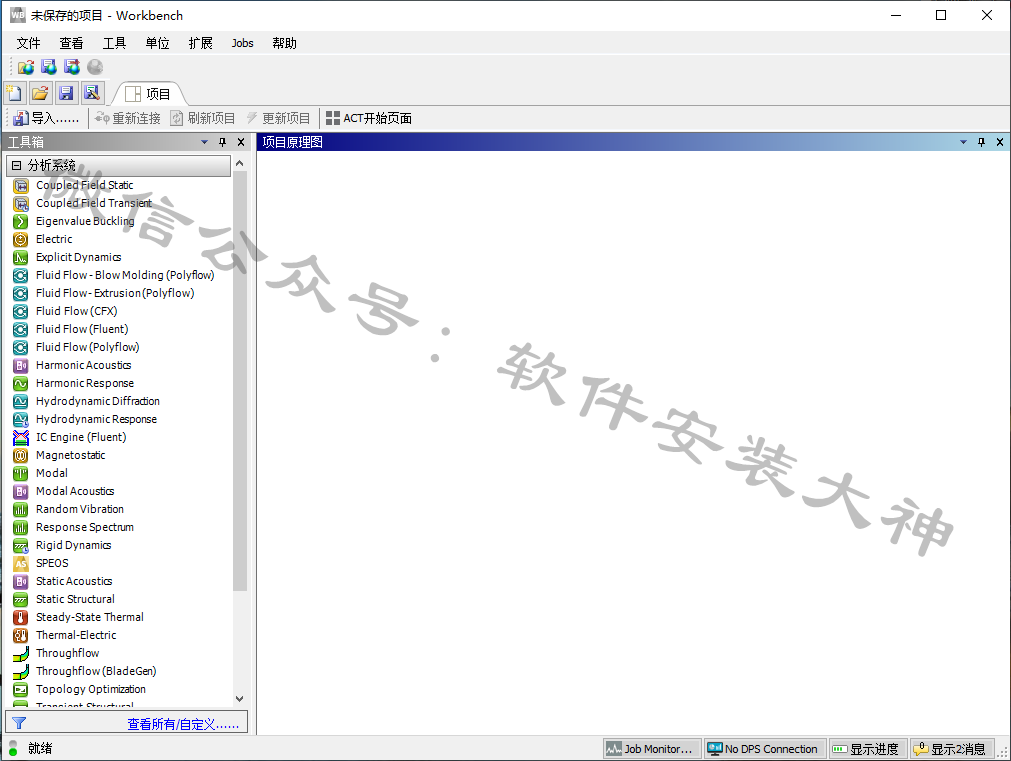Click the 导入...... import button
1011x761 pixels.
click(x=46, y=118)
